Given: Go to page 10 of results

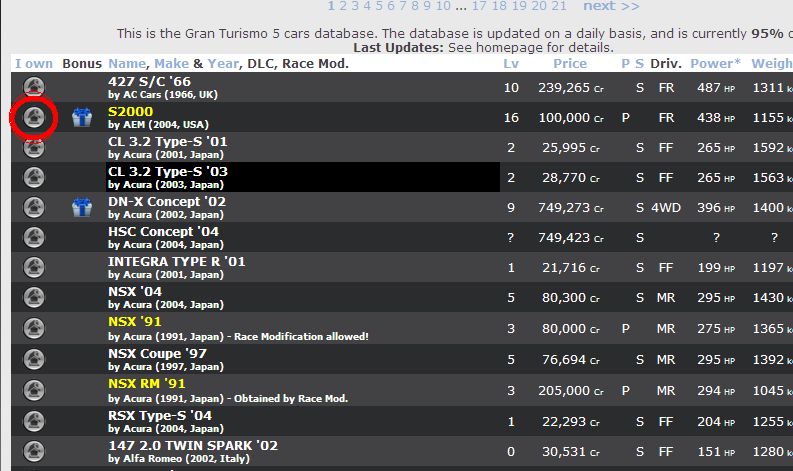Looking at the screenshot, I should pyautogui.click(x=444, y=6).
